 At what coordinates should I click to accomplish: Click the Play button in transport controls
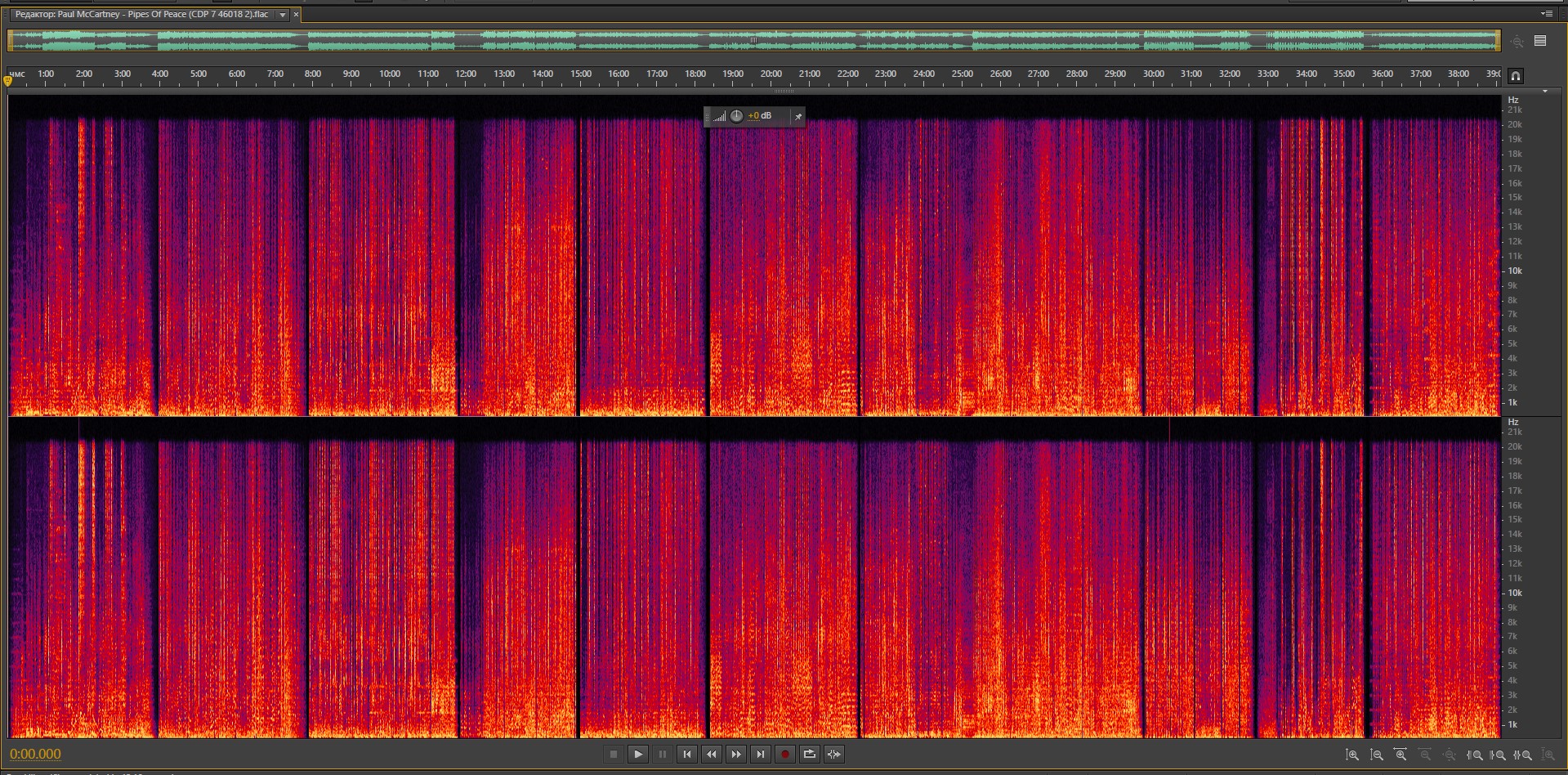[x=638, y=755]
